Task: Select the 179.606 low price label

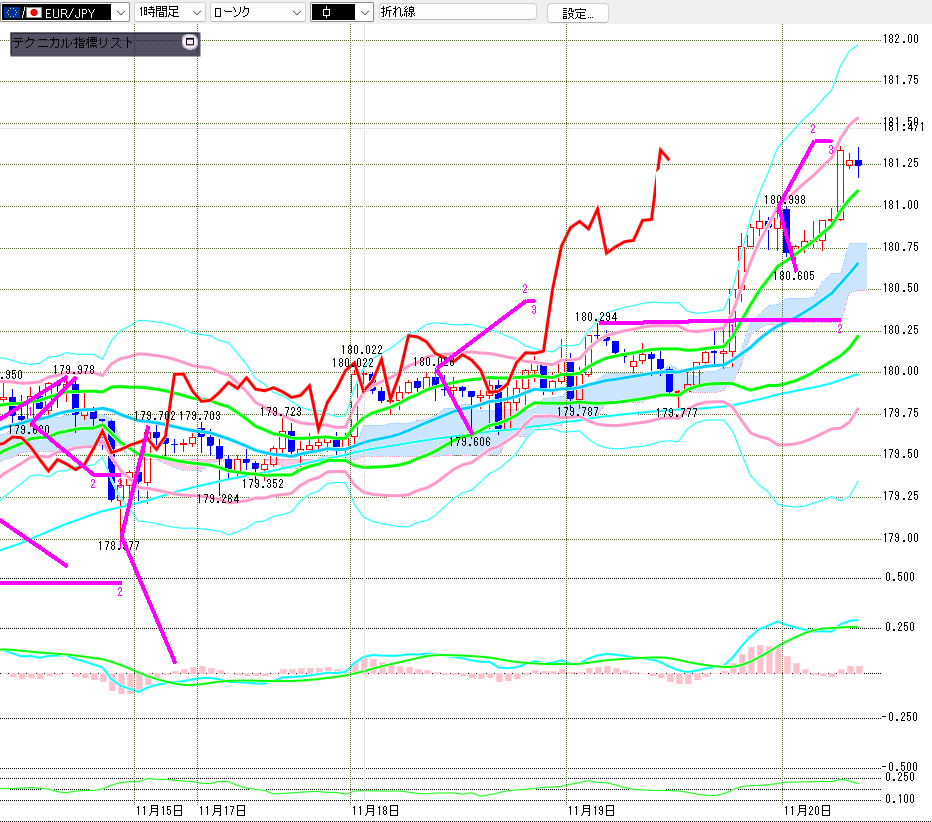Action: pos(468,441)
